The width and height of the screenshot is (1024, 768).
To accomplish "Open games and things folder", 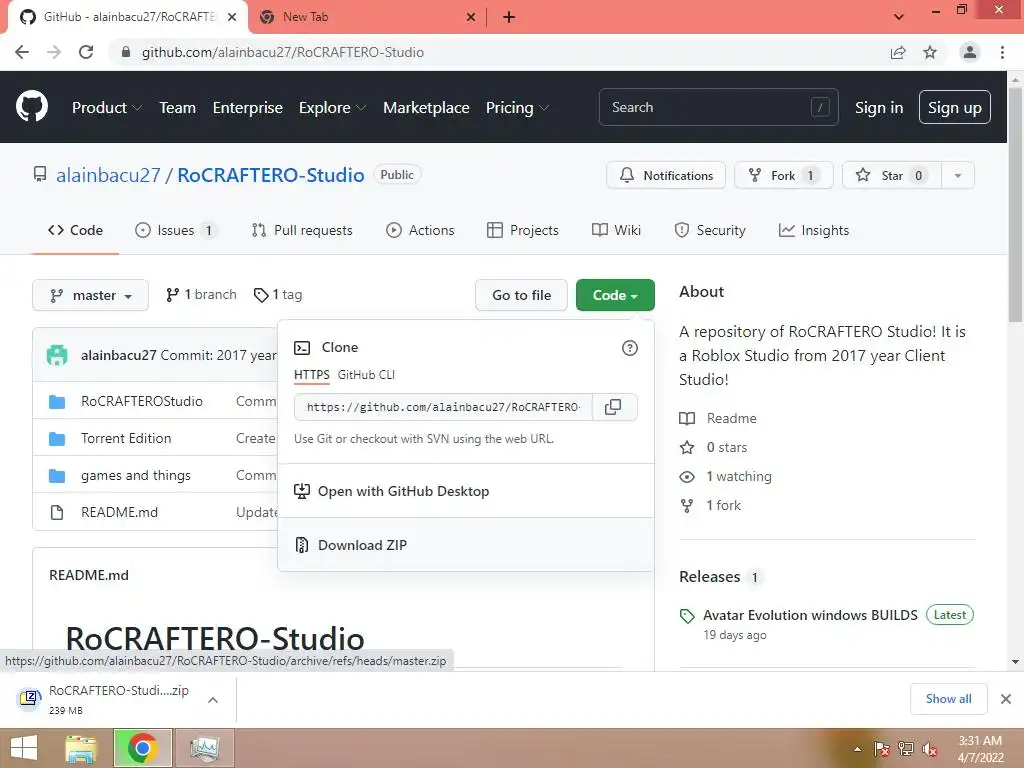I will (x=136, y=475).
